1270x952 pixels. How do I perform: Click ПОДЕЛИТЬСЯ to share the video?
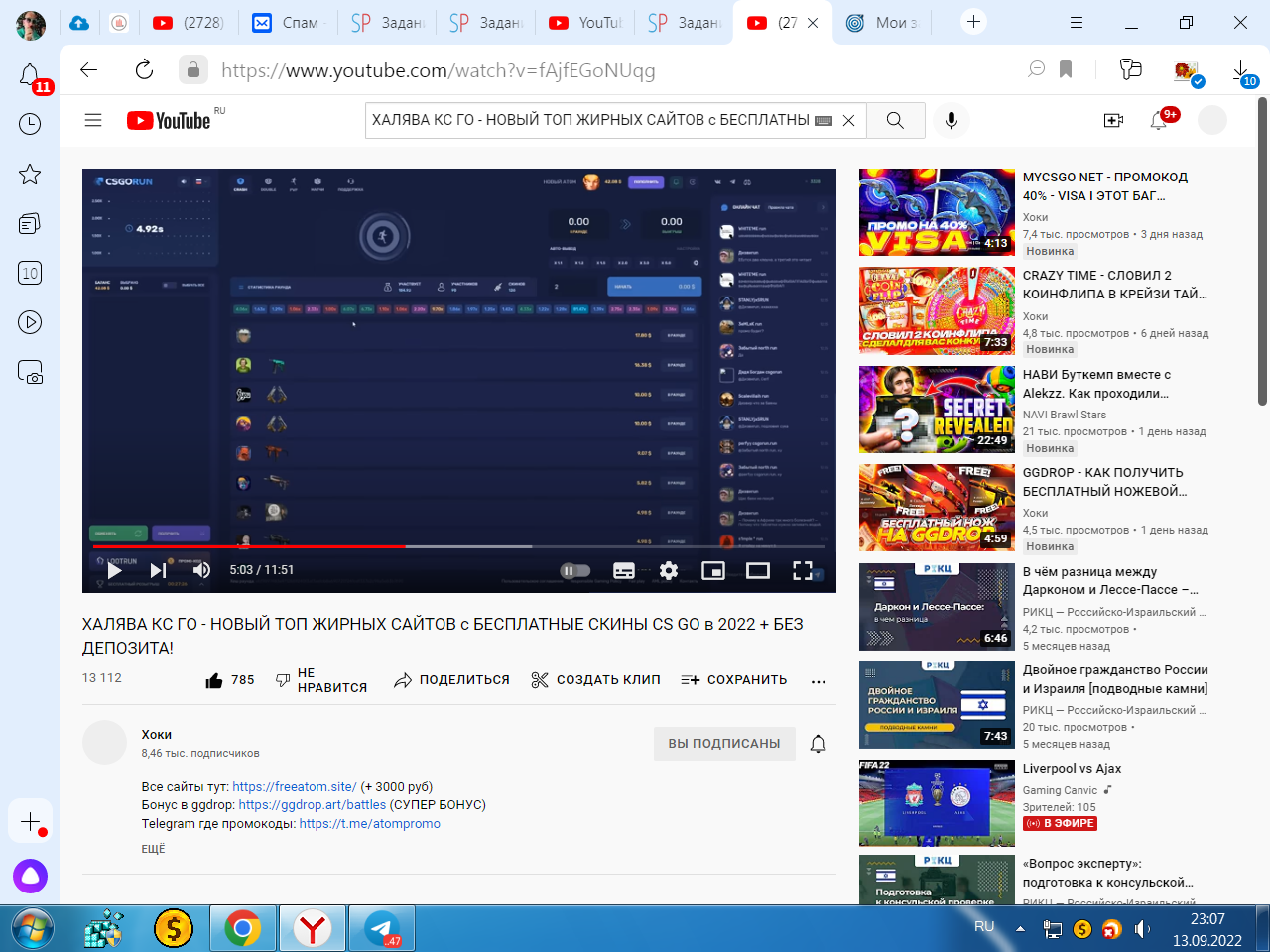pyautogui.click(x=451, y=680)
